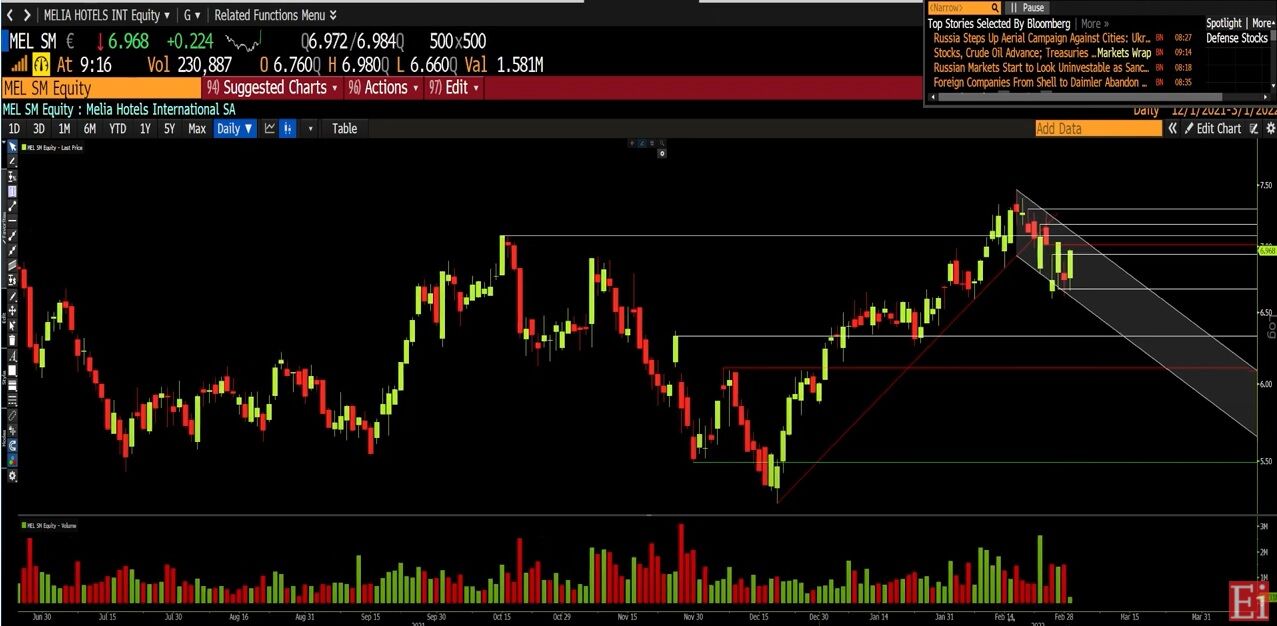Go back with the left arrow
The image size is (1277, 626).
(10, 15)
